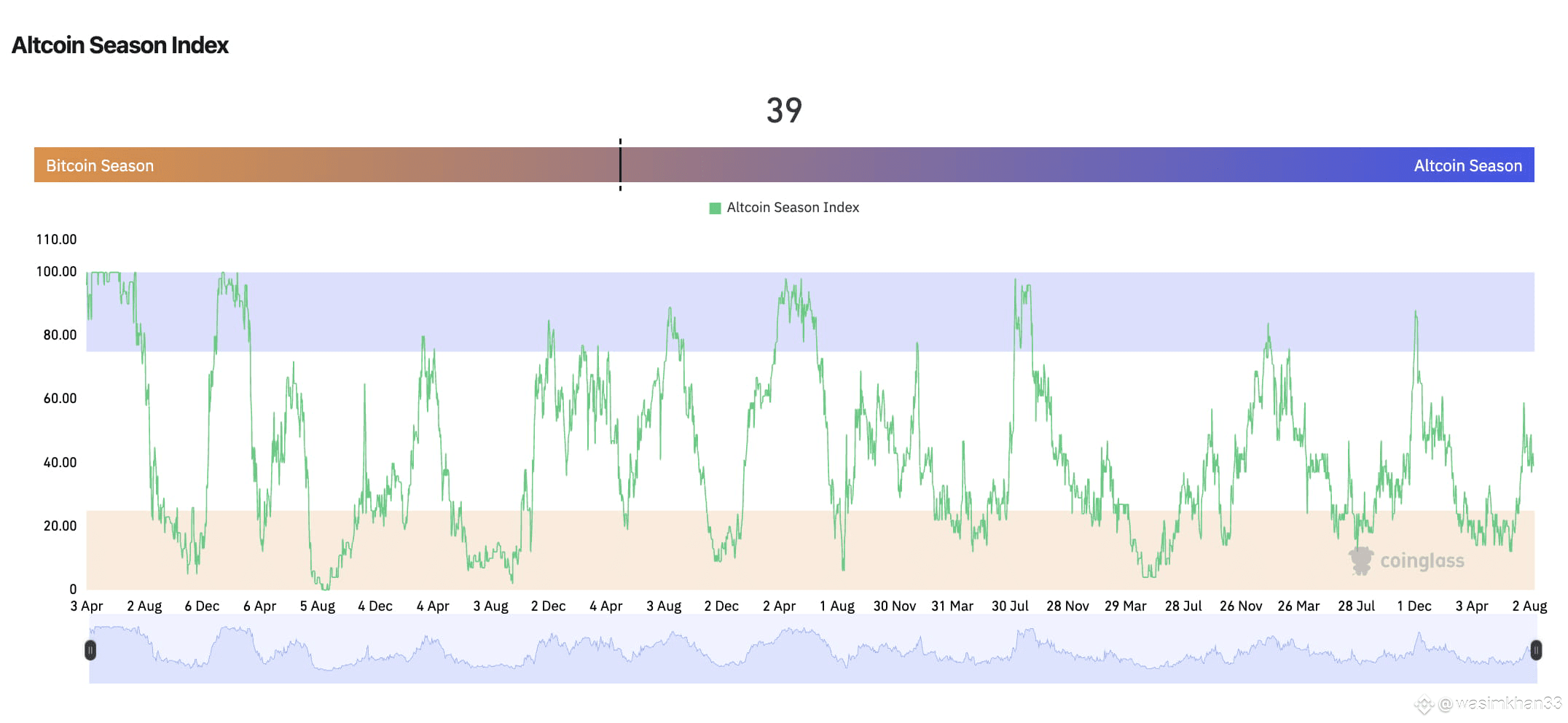Click the 30 Jul date label
Viewport: 1568px width, 723px height.
[1010, 606]
